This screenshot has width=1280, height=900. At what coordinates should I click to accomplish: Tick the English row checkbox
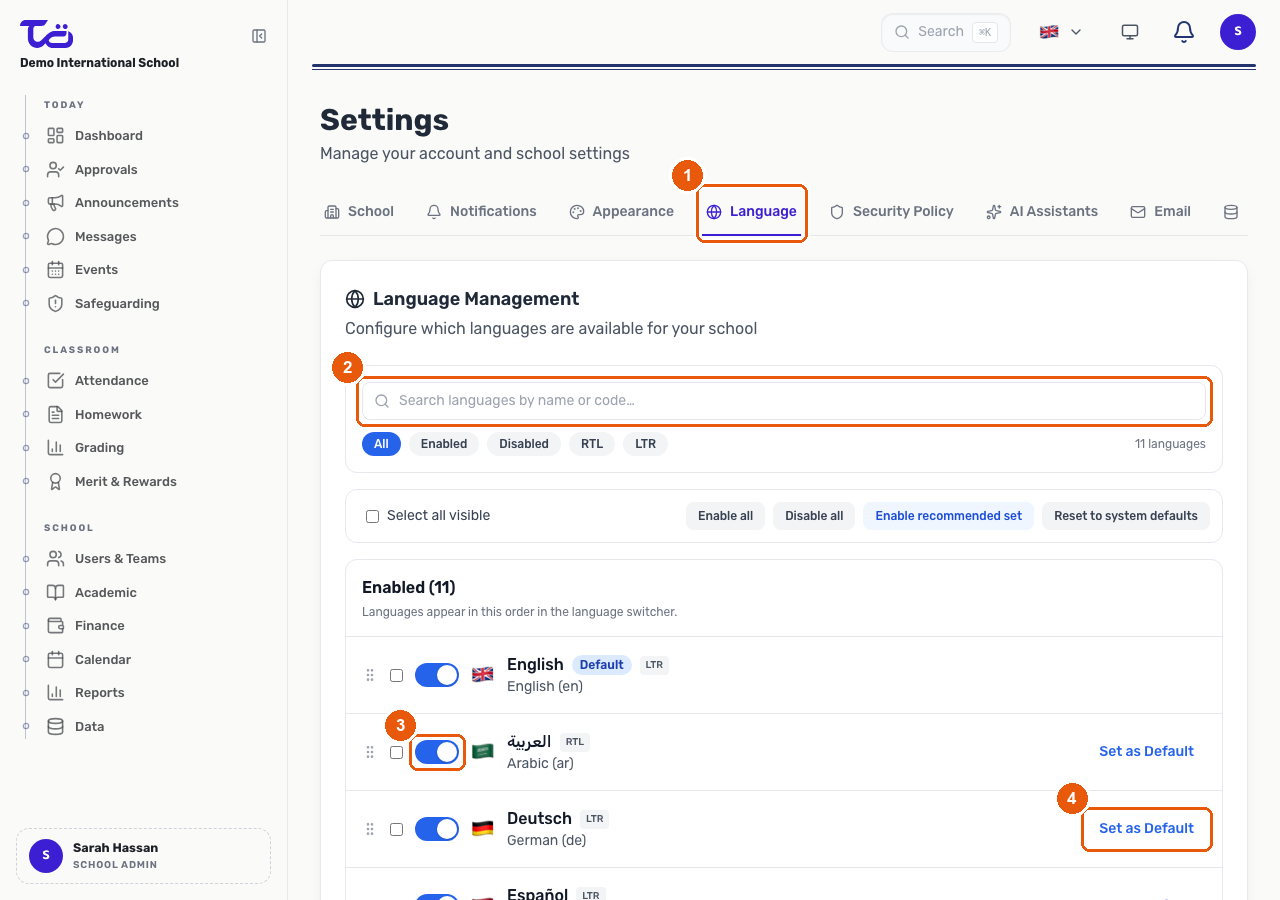(x=397, y=676)
